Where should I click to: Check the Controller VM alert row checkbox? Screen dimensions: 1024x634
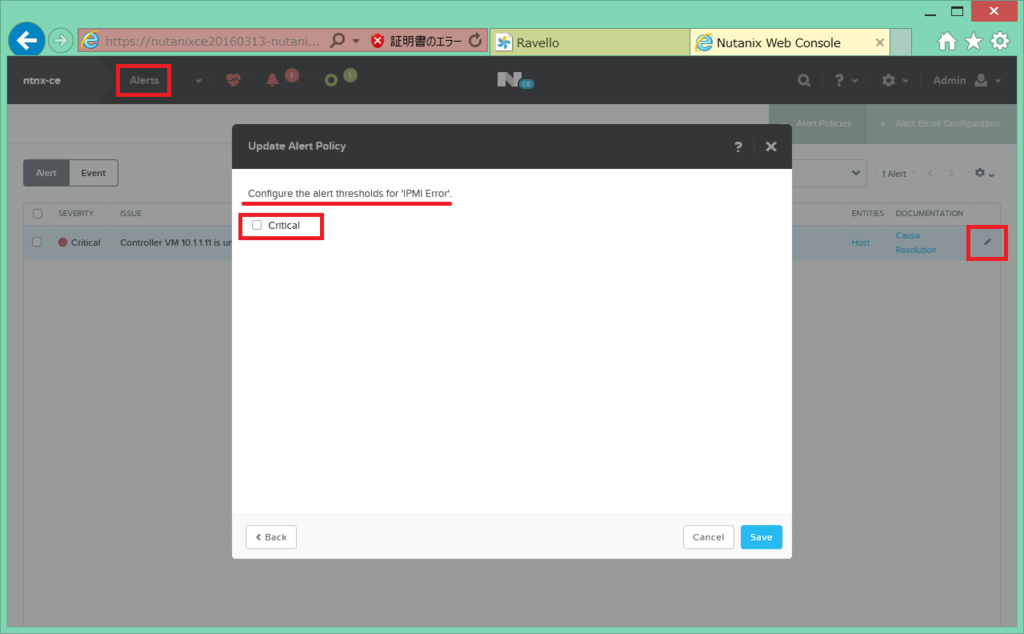tap(37, 242)
